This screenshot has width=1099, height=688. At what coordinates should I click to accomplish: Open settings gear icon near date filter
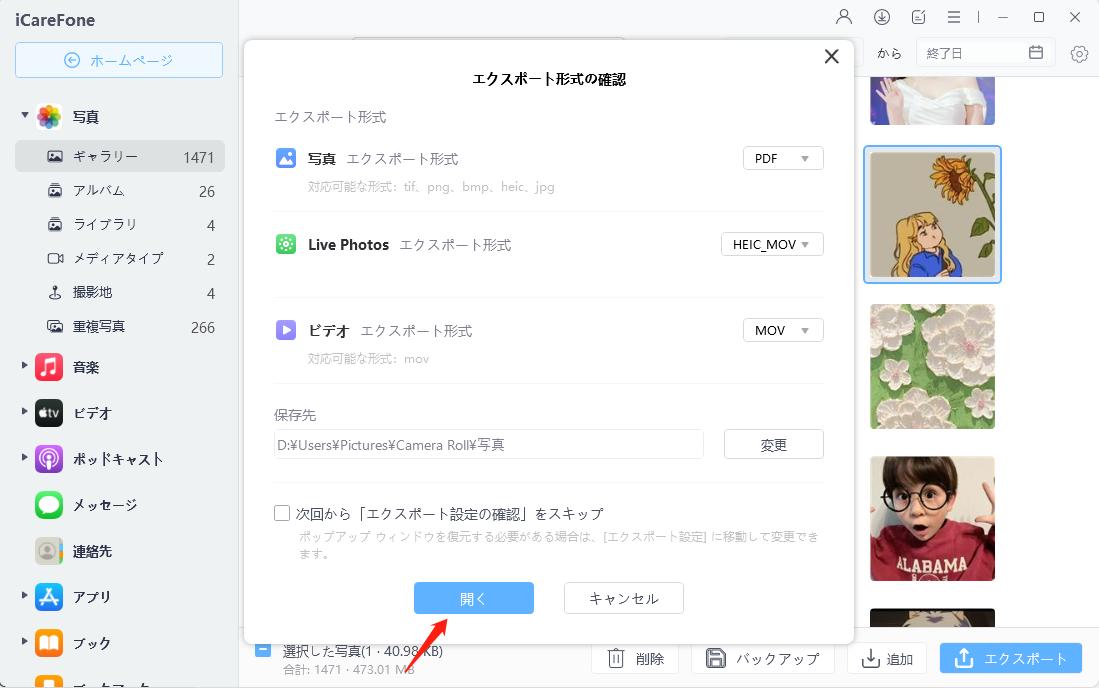[x=1079, y=54]
